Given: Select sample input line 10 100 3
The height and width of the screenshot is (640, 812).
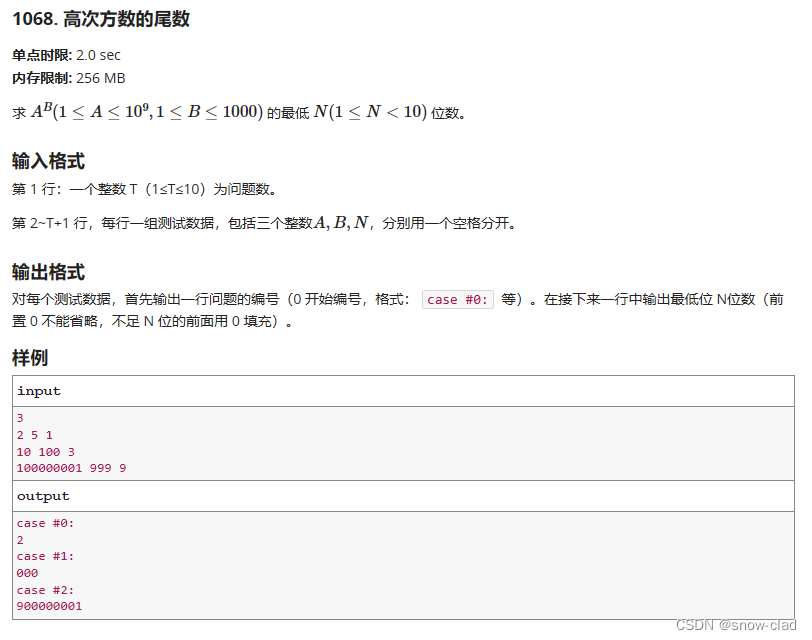Looking at the screenshot, I should pyautogui.click(x=45, y=451).
